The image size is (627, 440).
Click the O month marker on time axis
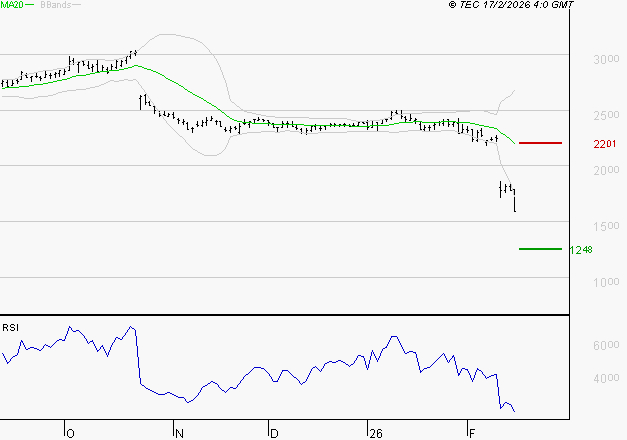[x=70, y=434]
